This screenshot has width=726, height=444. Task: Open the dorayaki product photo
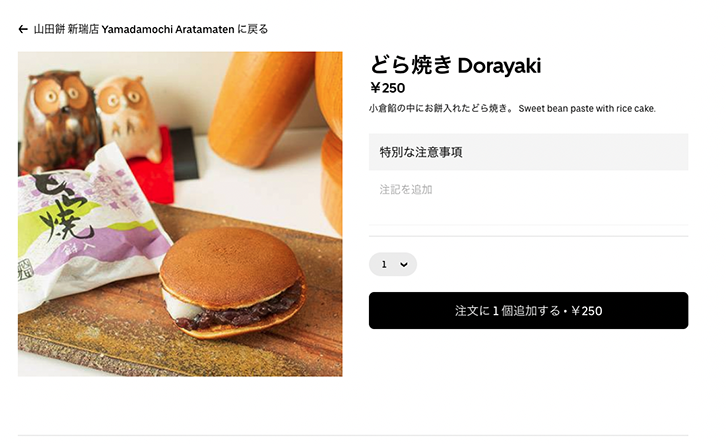pyautogui.click(x=180, y=214)
